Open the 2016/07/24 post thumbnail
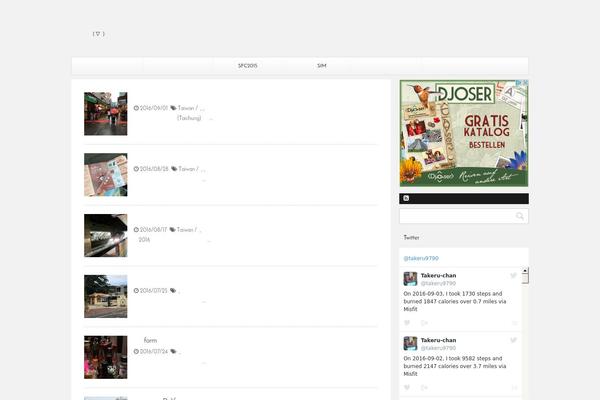This screenshot has height=400, width=600. [106, 357]
